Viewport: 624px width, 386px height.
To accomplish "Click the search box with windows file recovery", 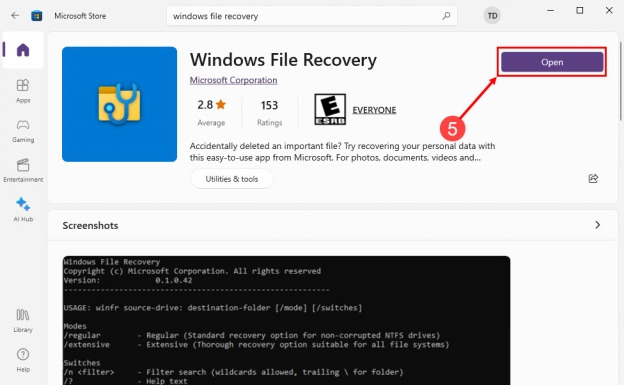I will pyautogui.click(x=312, y=16).
